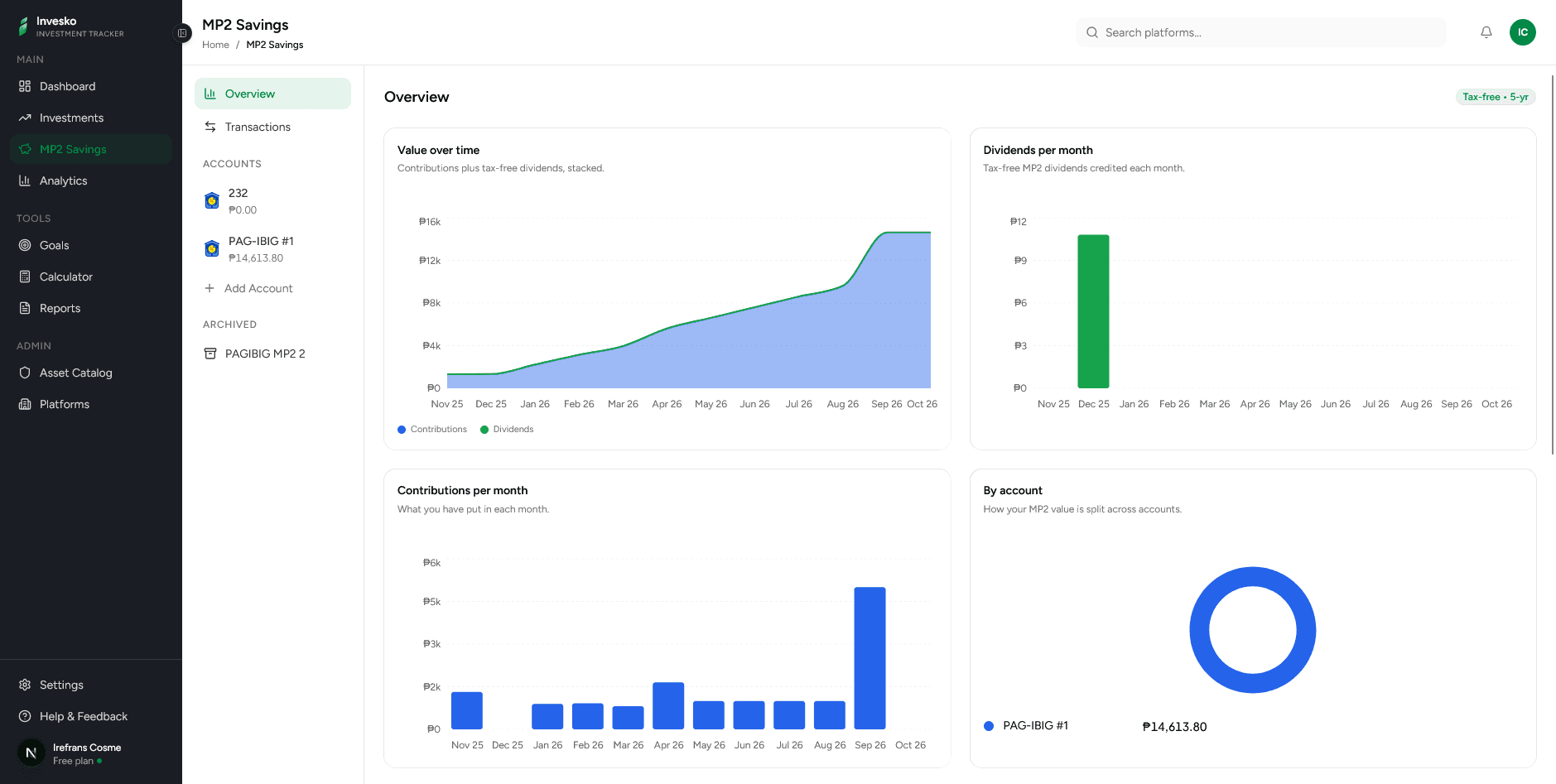This screenshot has height=784, width=1556.
Task: Select the PAG-IBIG #1 account
Action: [x=272, y=248]
